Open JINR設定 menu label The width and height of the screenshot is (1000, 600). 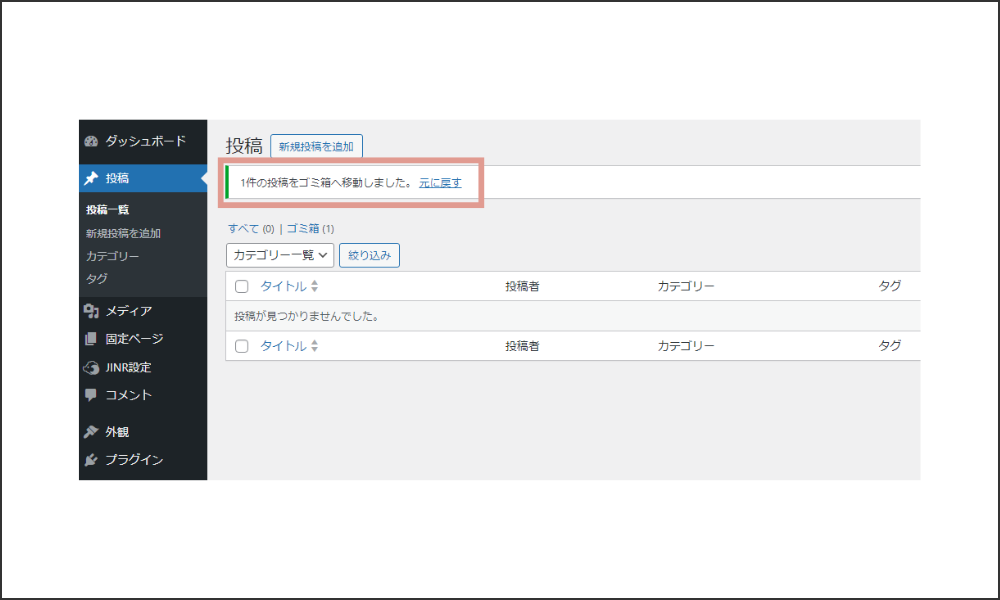coord(128,367)
